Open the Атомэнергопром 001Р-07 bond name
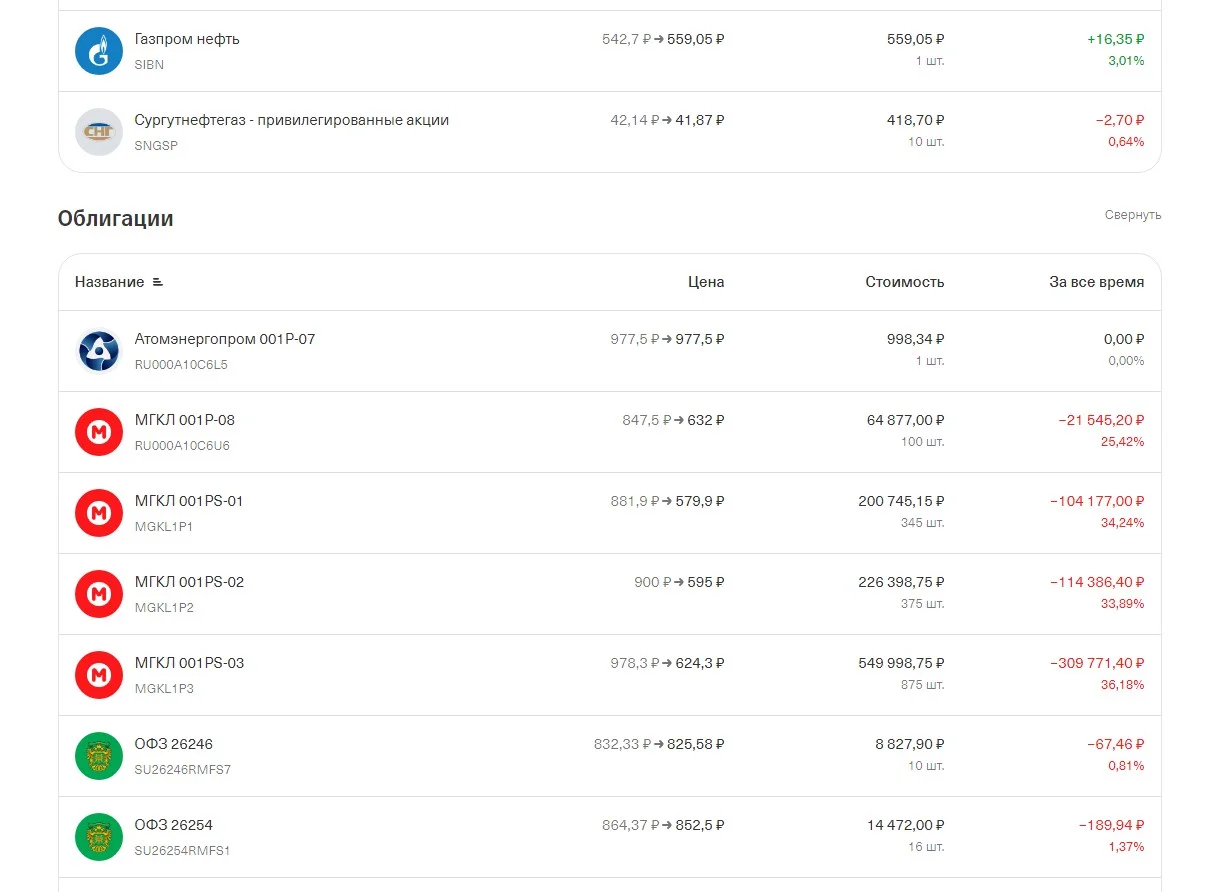 point(225,339)
